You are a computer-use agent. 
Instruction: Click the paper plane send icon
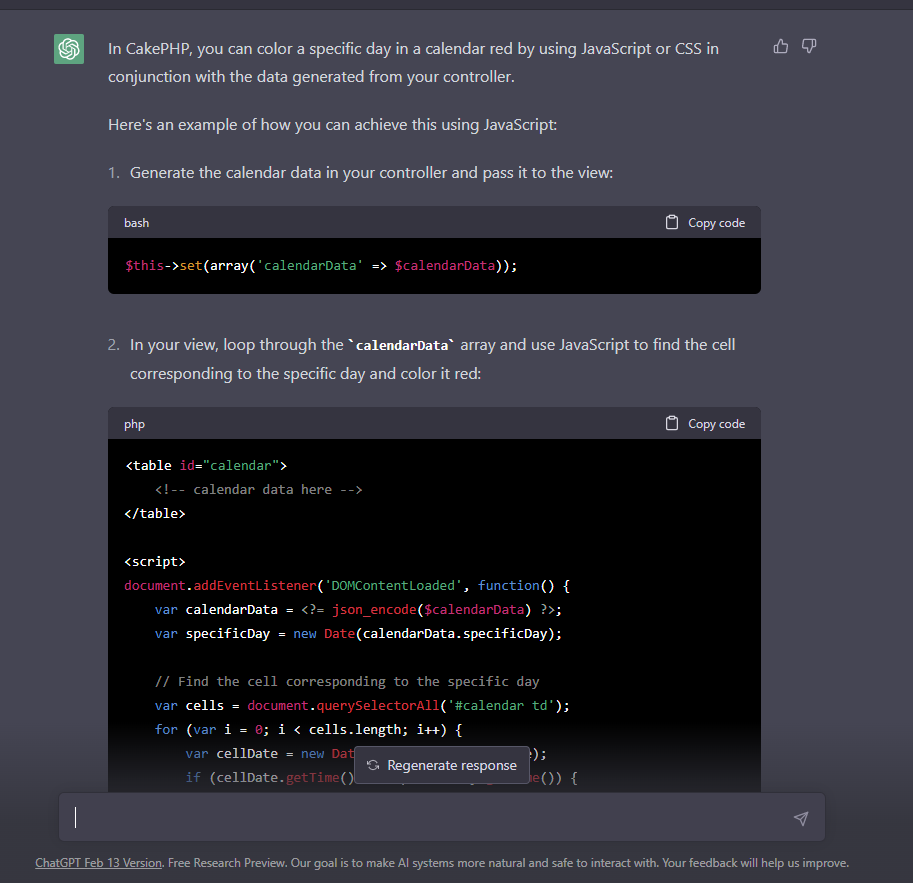click(x=800, y=817)
